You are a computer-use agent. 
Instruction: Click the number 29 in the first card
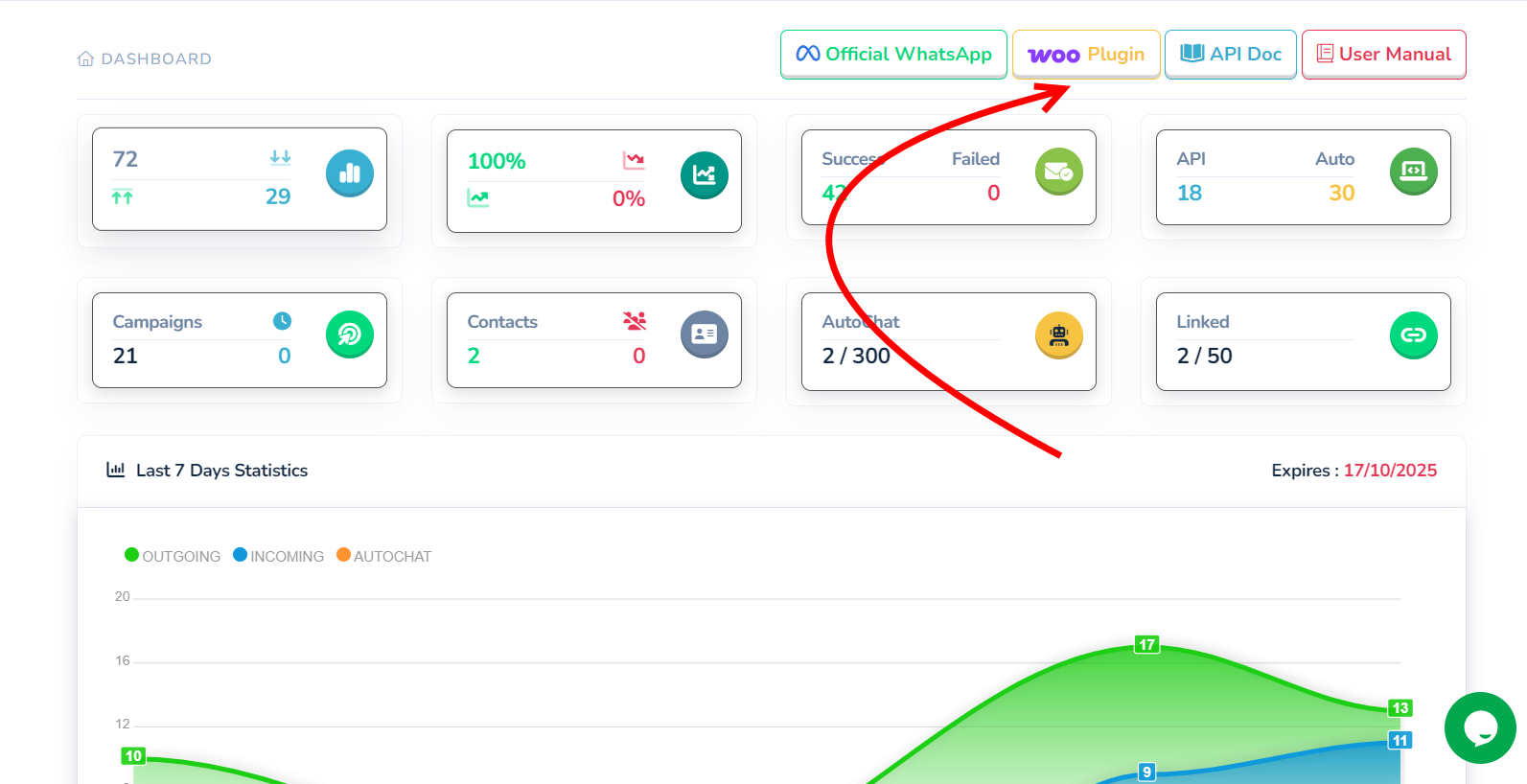[x=278, y=196]
